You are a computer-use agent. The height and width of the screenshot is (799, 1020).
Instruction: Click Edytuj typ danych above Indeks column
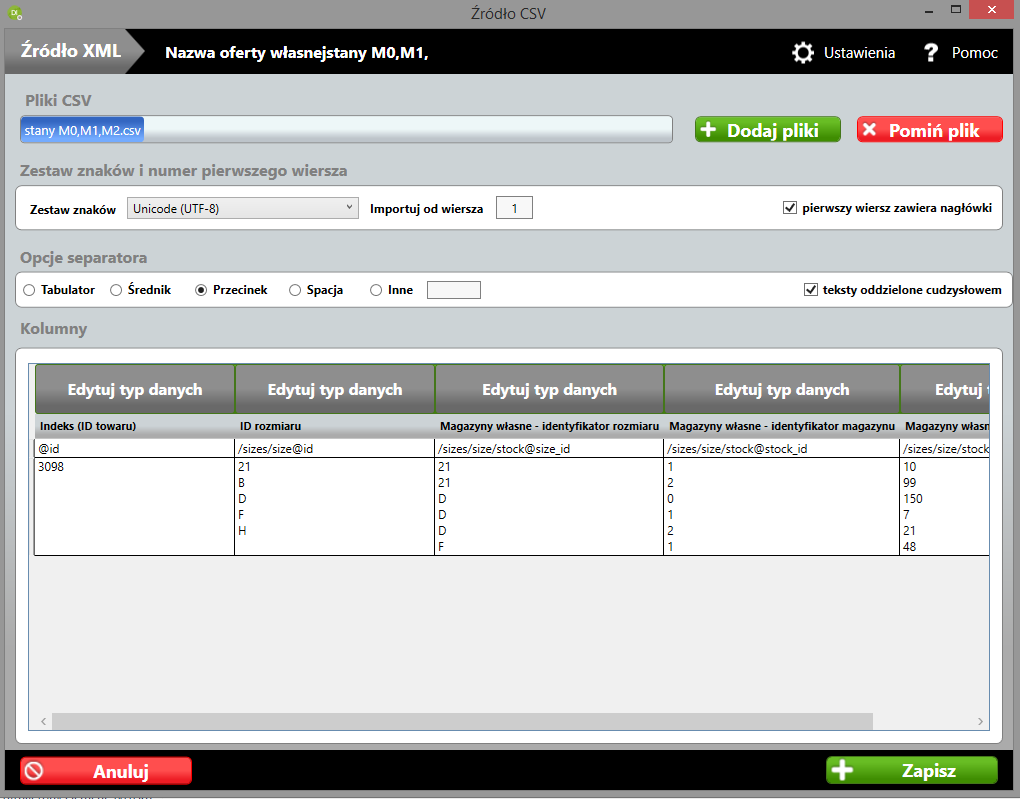coord(135,390)
